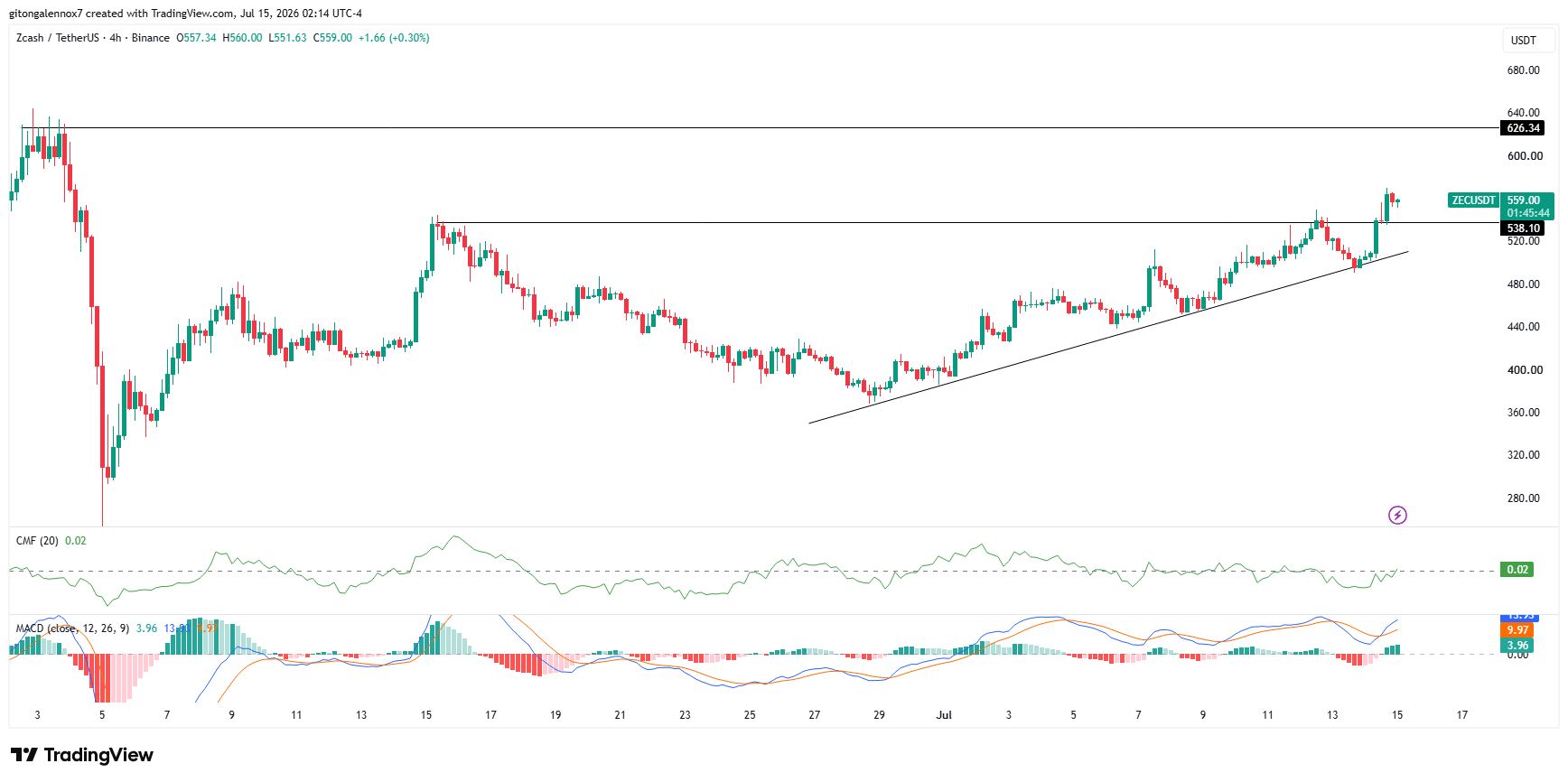This screenshot has width=1568, height=782.
Task: Click the 19 date on time axis
Action: [x=555, y=715]
